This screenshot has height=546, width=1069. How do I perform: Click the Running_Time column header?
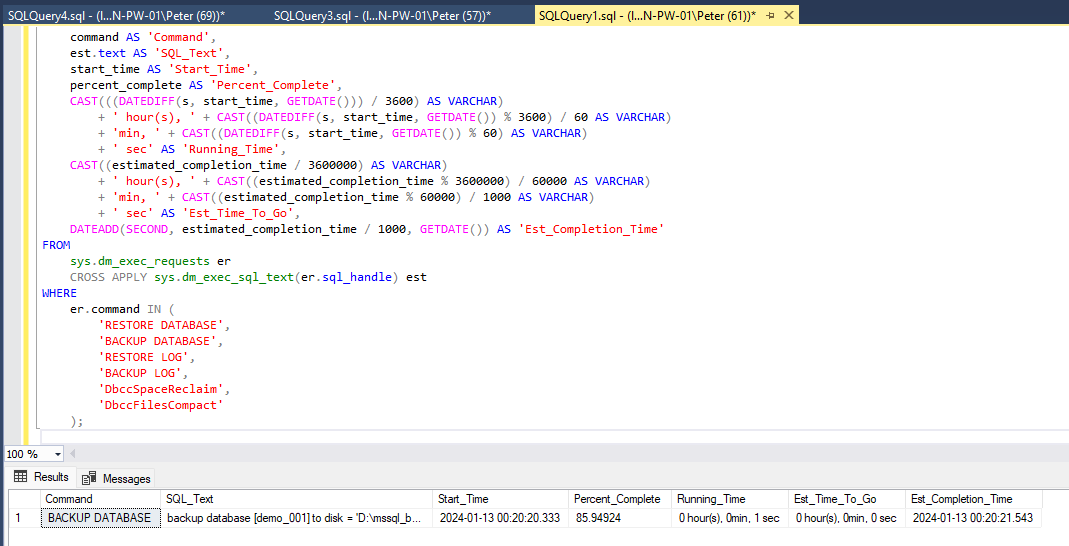pos(711,499)
